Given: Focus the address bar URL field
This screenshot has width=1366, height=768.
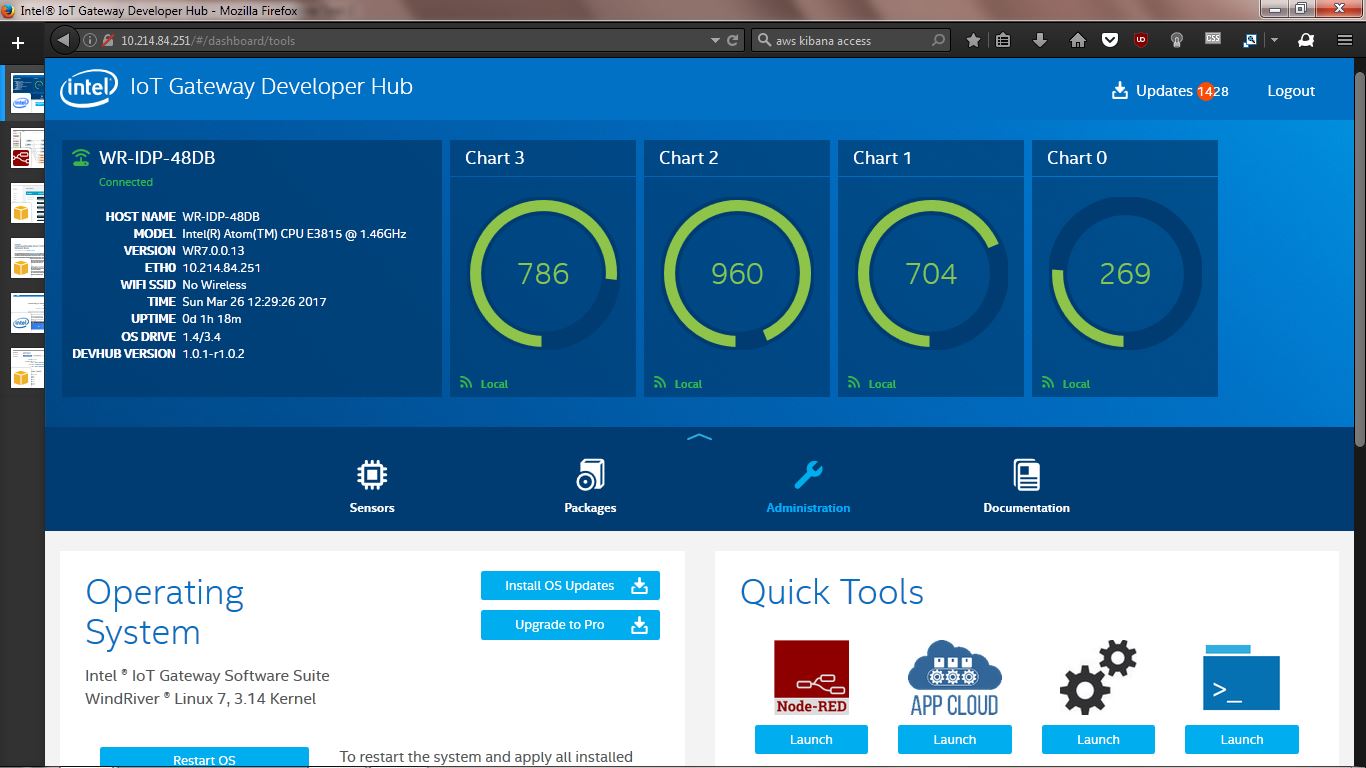Looking at the screenshot, I should (x=410, y=41).
